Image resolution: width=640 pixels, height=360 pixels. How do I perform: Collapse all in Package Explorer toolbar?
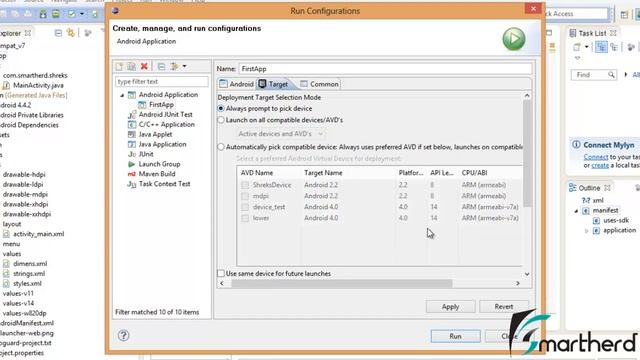coord(58,33)
